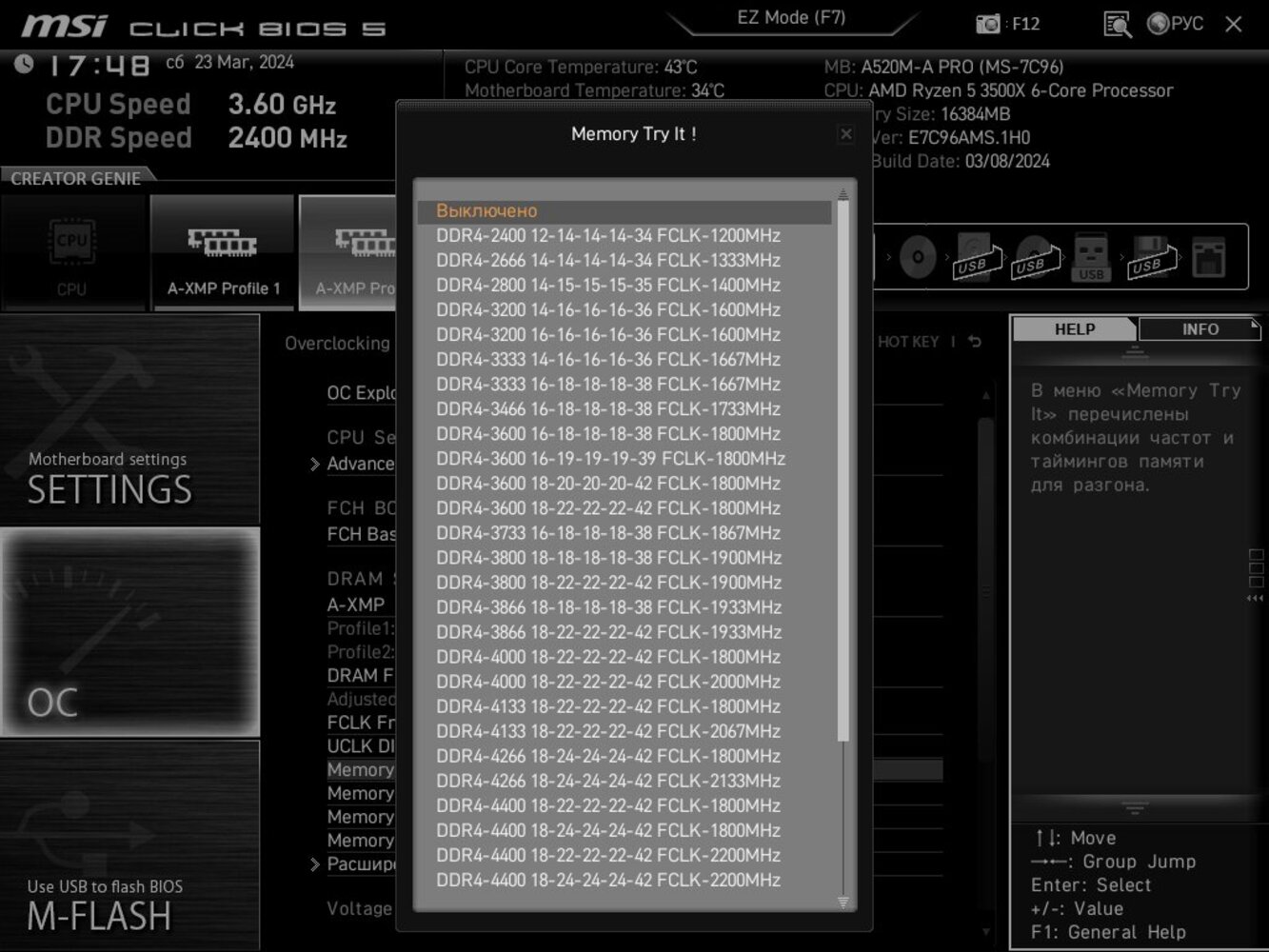The height and width of the screenshot is (952, 1269).
Task: Switch to the INFO tab
Action: pos(1200,329)
